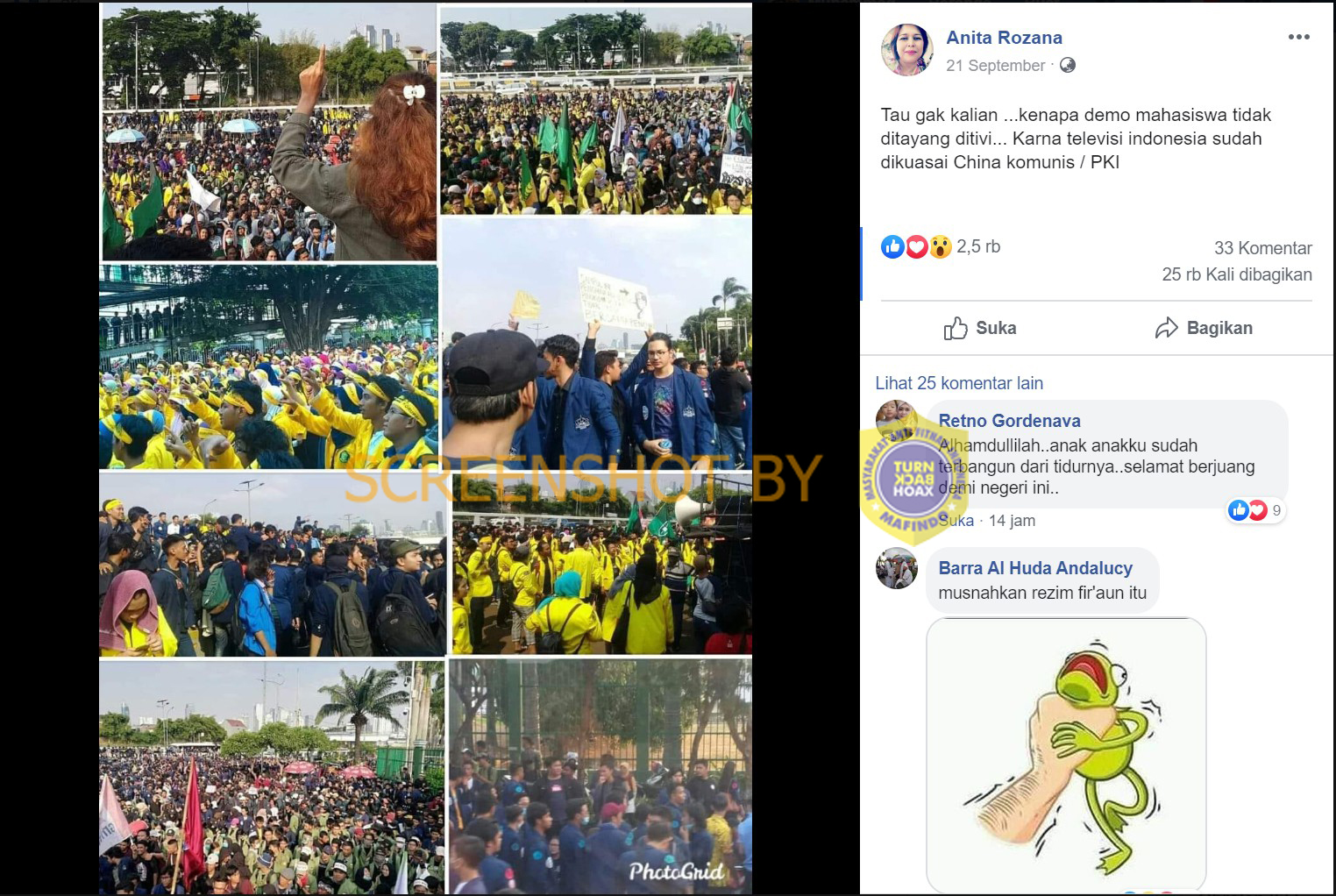Like Retno's comment via Suka link
Viewport: 1336px width, 896px height.
pos(956,521)
